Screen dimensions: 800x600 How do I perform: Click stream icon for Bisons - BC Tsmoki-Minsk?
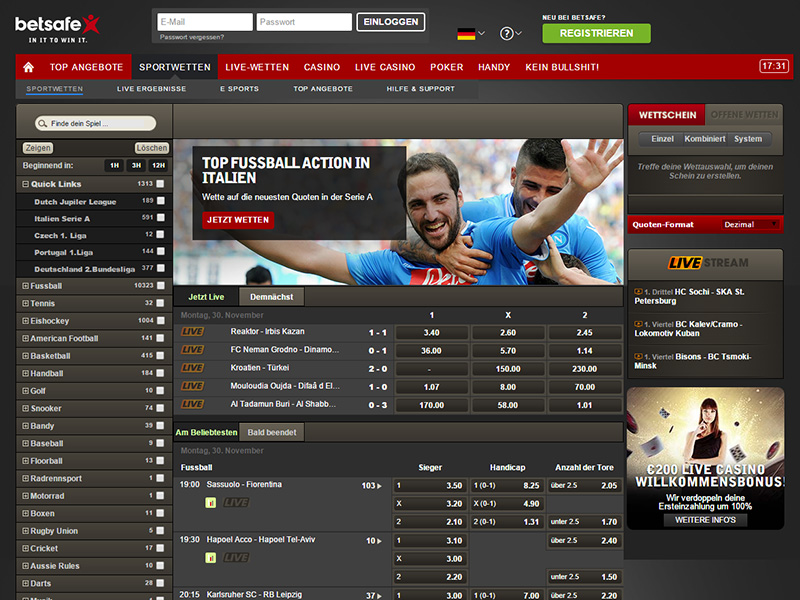pos(638,357)
